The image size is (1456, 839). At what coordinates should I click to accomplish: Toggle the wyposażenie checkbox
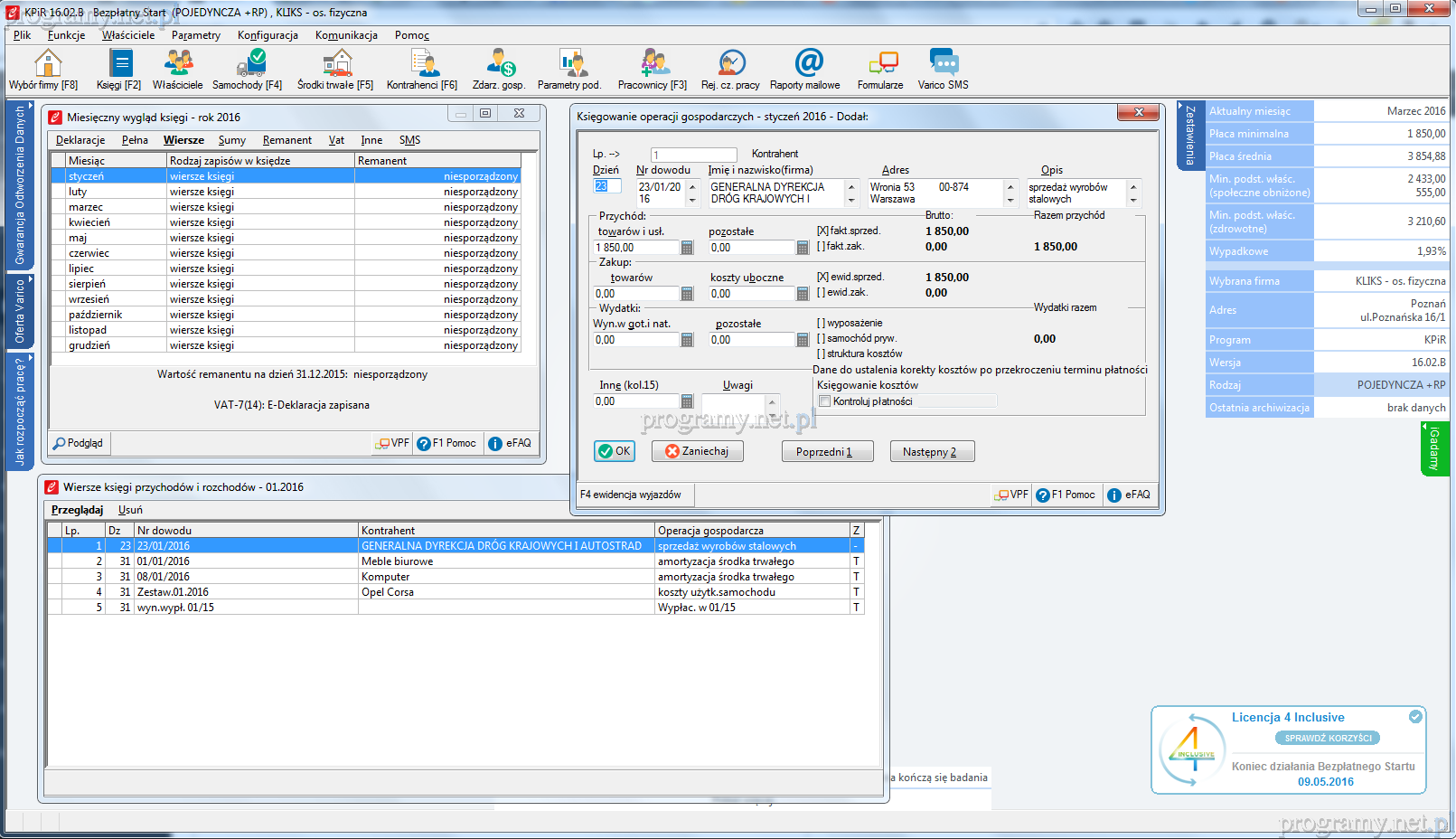tap(822, 323)
